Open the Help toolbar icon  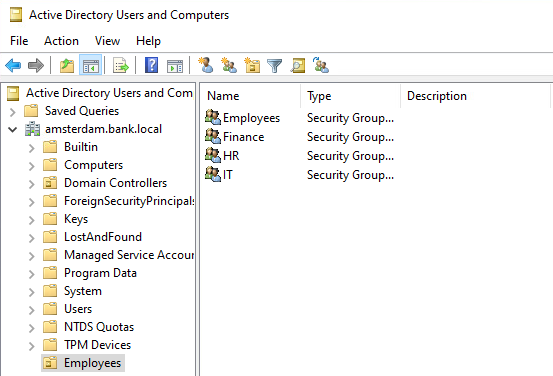(152, 66)
